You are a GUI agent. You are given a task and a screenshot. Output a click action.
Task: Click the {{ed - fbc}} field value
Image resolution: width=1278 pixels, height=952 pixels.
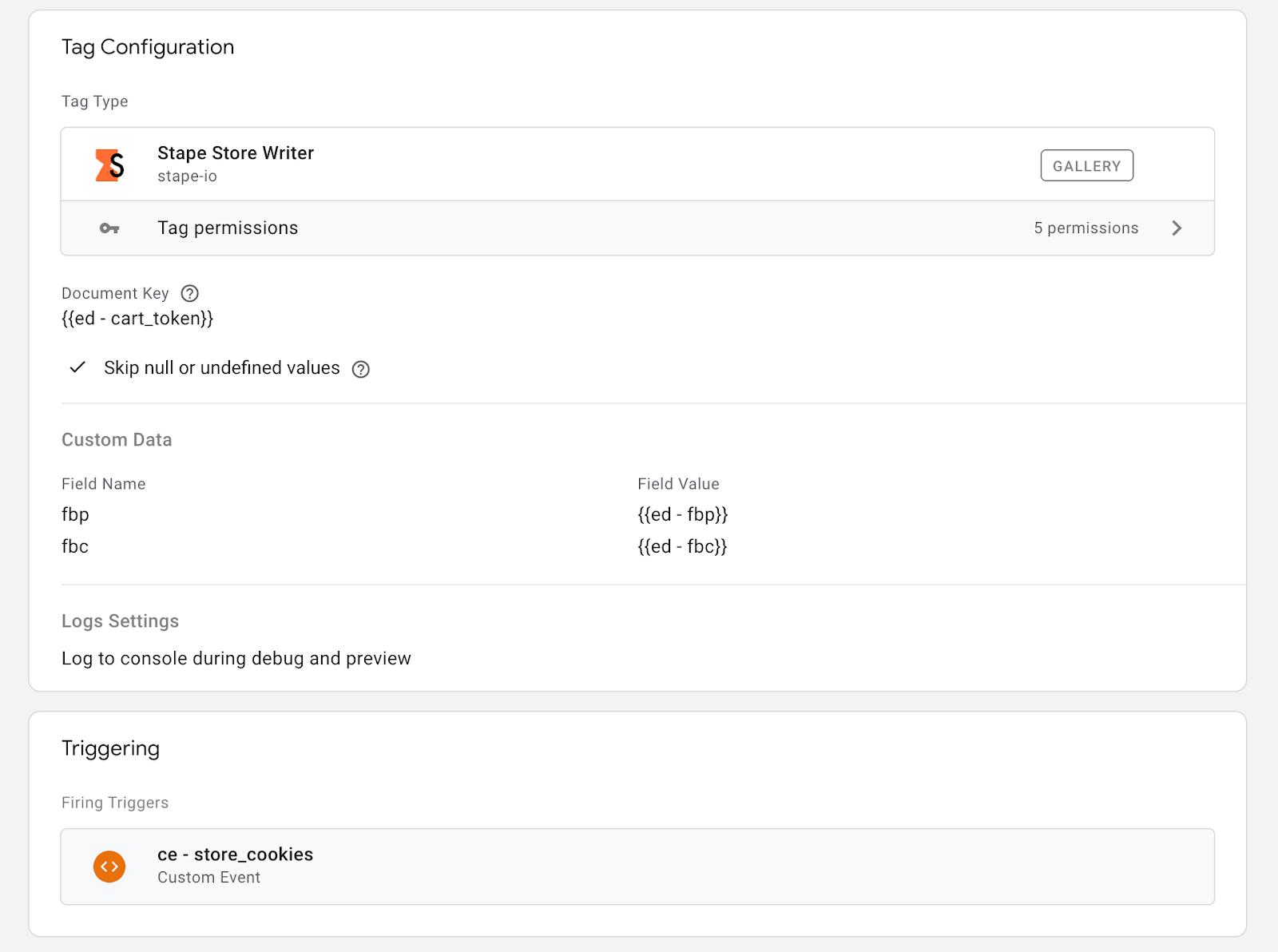(682, 546)
